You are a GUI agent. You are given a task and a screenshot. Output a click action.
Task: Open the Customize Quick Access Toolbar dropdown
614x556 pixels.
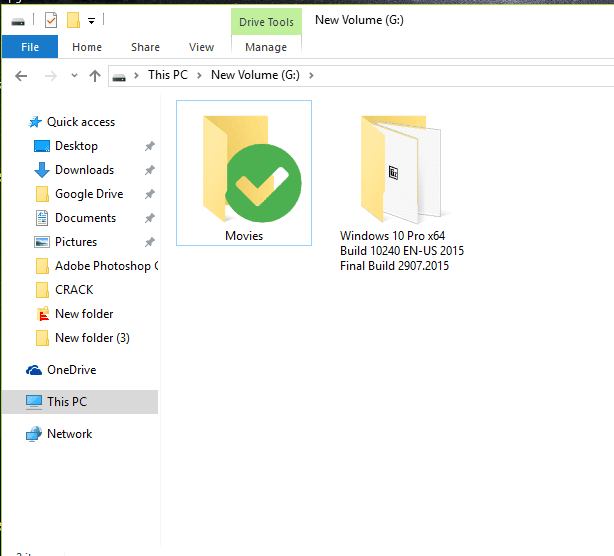point(91,21)
